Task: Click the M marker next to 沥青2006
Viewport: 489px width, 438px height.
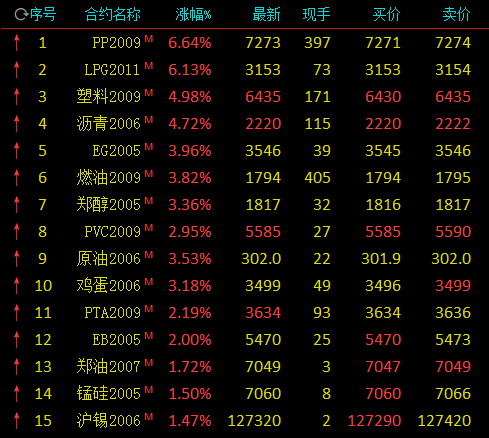Action: click(149, 120)
